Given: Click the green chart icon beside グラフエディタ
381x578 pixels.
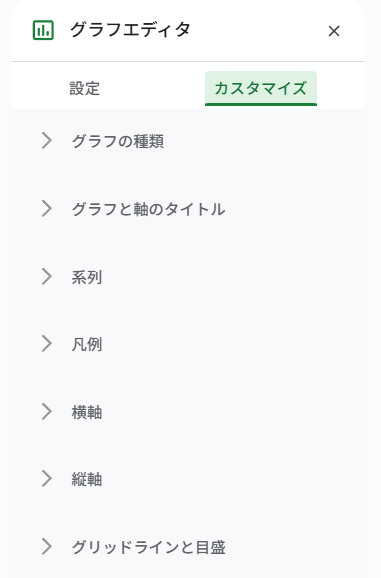Looking at the screenshot, I should pyautogui.click(x=43, y=30).
